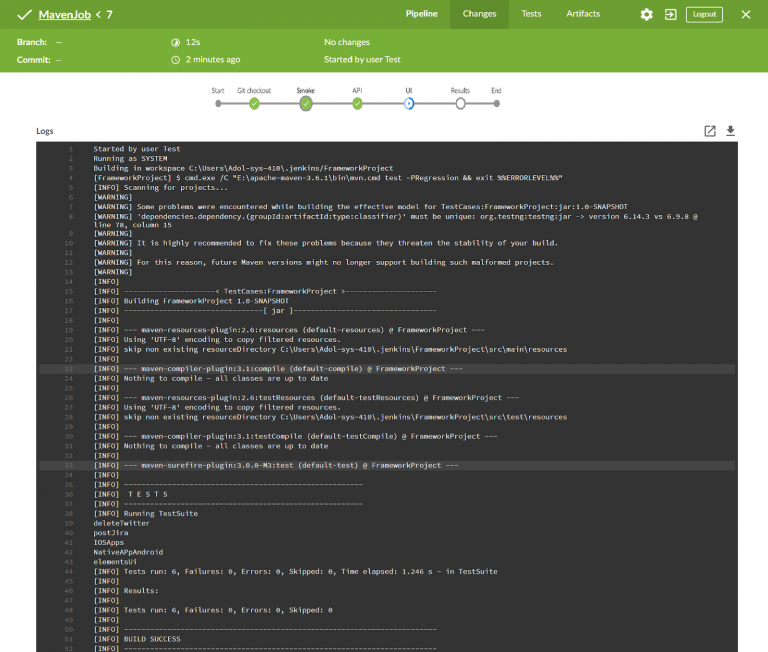
Task: Click the 'Started by user Test' header text
Action: [x=362, y=59]
